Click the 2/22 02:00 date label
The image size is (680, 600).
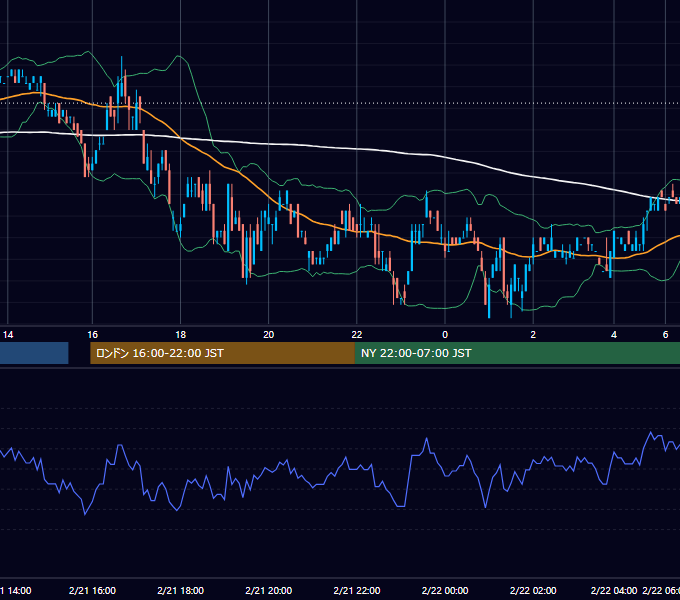point(533,590)
